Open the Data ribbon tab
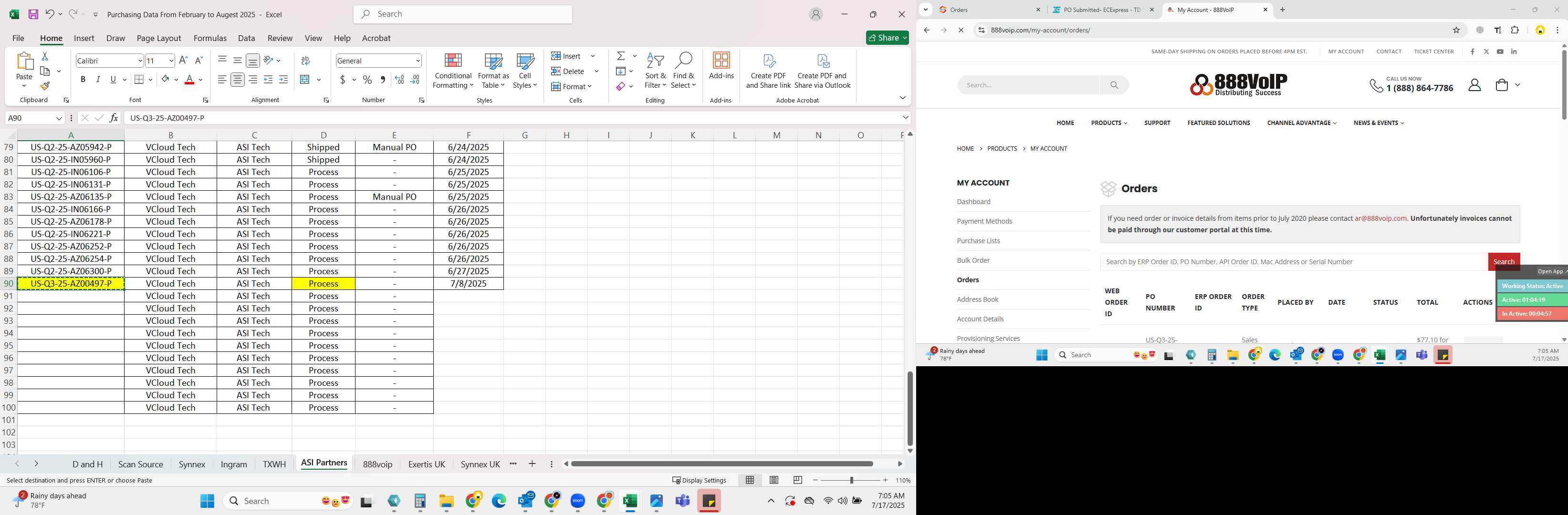Image resolution: width=1568 pixels, height=515 pixels. click(x=246, y=38)
